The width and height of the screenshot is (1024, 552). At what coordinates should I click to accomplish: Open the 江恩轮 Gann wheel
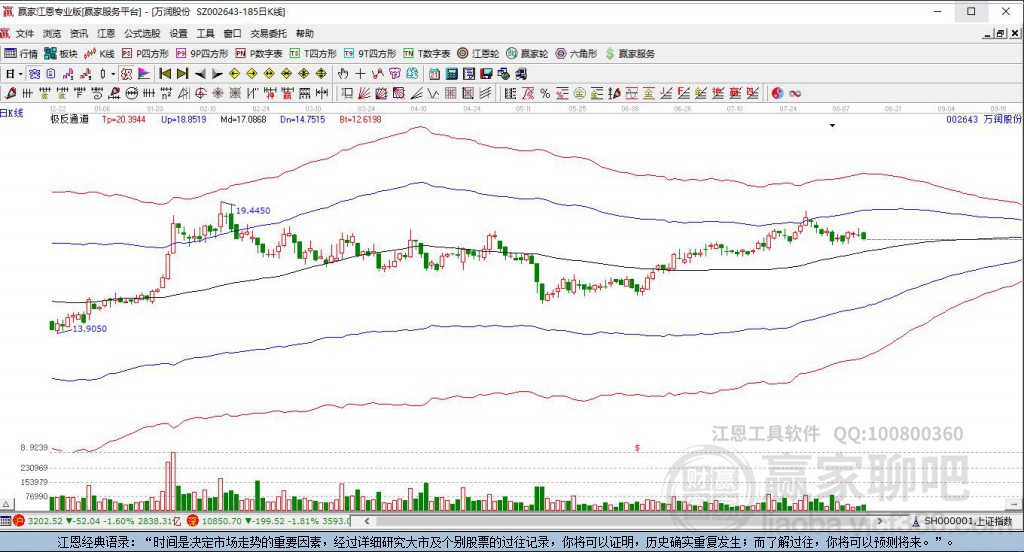click(x=478, y=54)
